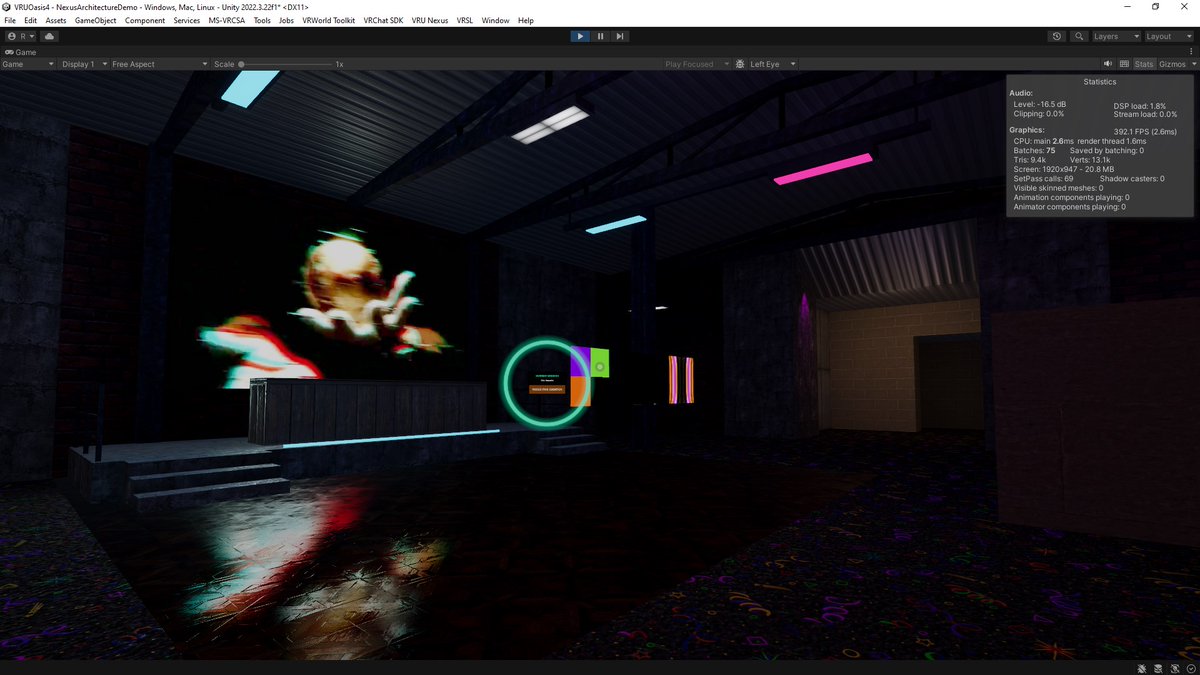This screenshot has width=1200, height=675.
Task: Open the Unity search magnifier
Action: [x=1079, y=36]
